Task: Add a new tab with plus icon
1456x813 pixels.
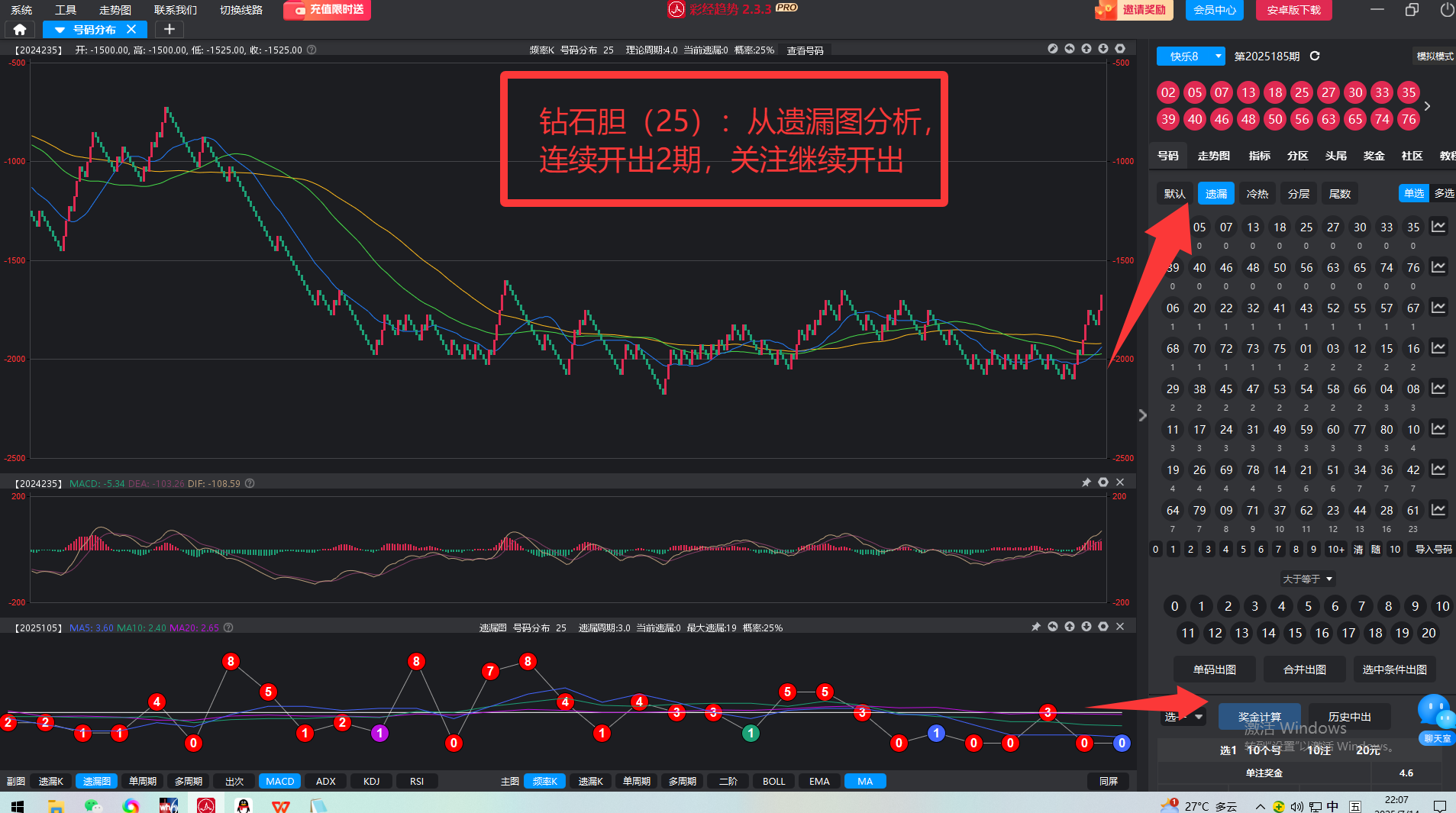Action: [x=169, y=29]
